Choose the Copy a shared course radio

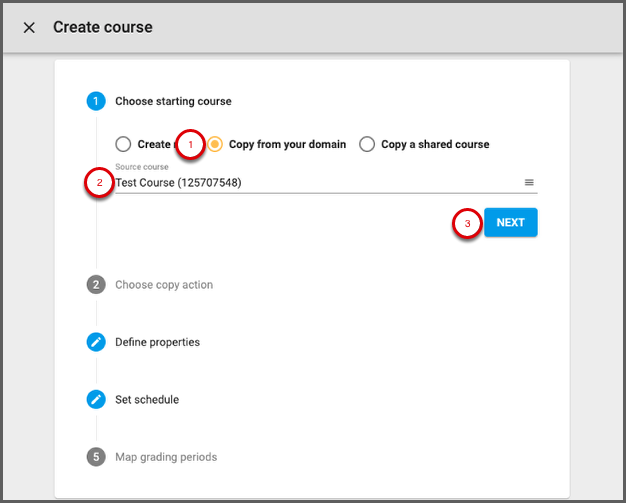point(367,144)
